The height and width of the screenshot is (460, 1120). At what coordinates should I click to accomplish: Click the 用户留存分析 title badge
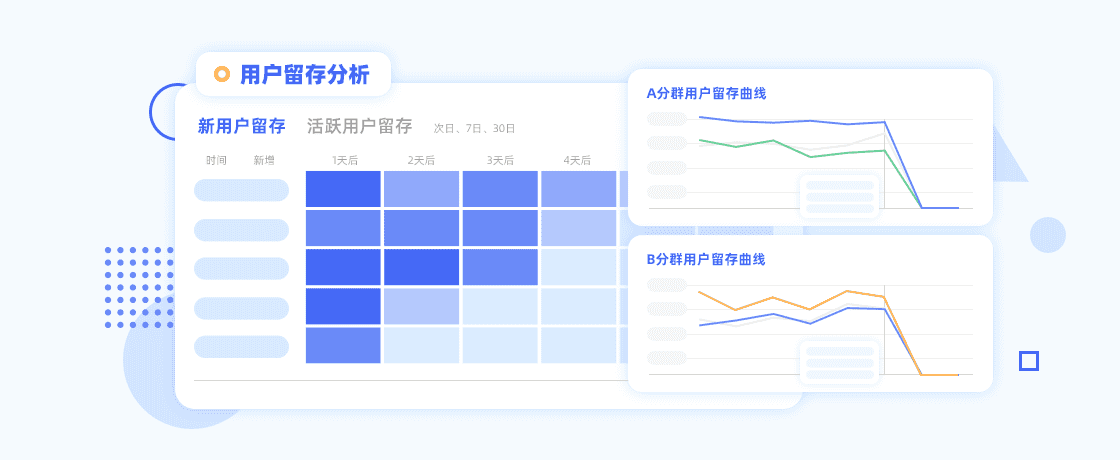click(294, 74)
